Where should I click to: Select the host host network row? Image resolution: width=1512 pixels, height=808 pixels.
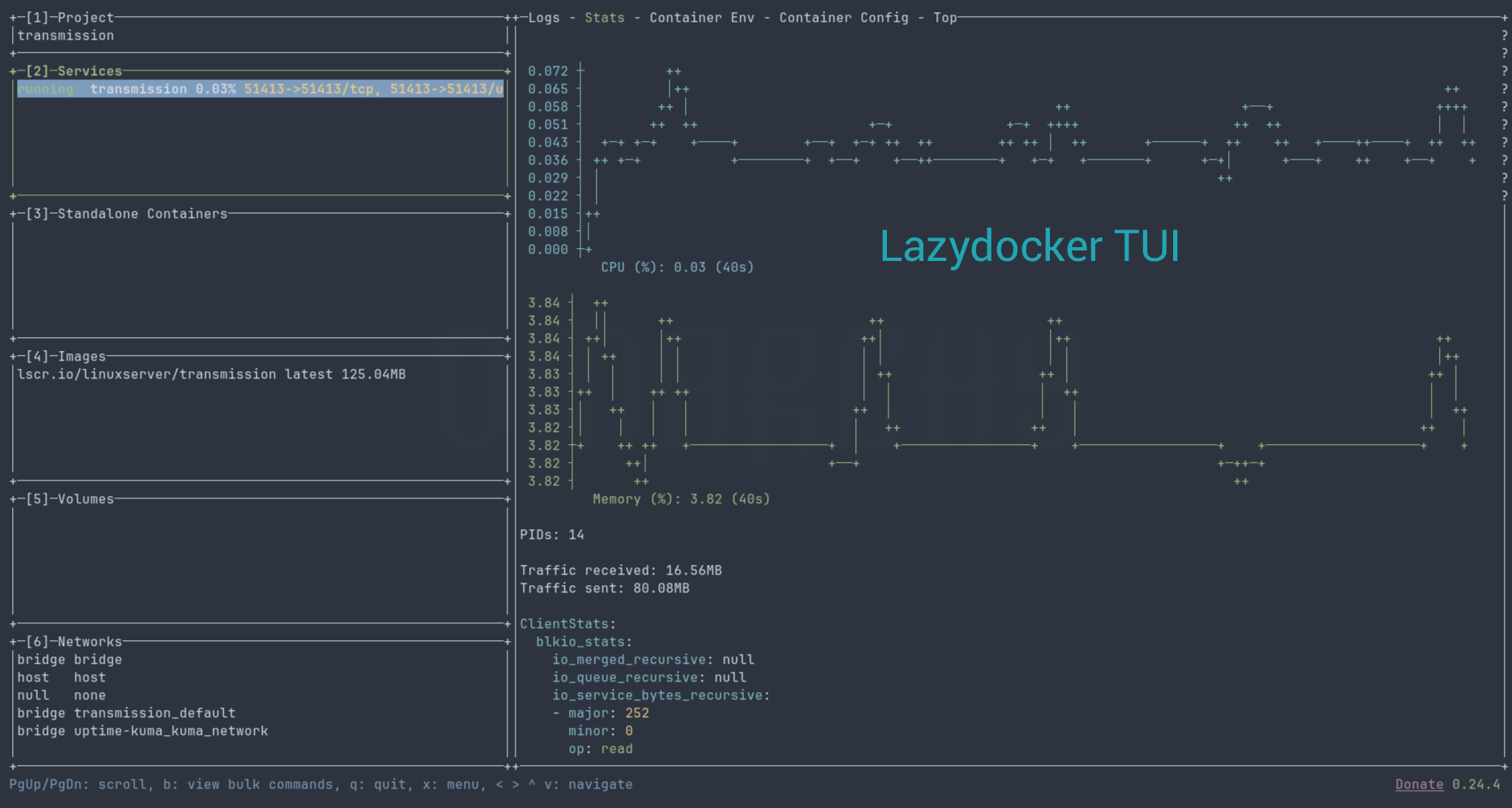(x=62, y=678)
